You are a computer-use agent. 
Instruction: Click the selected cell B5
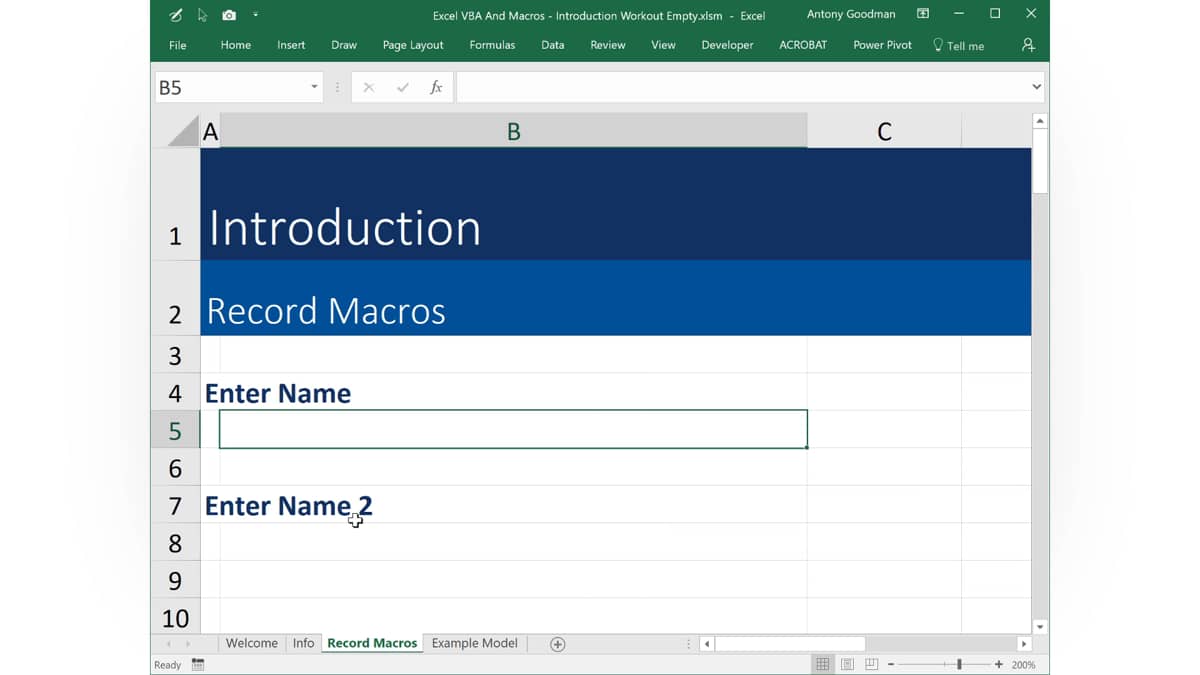pos(513,429)
